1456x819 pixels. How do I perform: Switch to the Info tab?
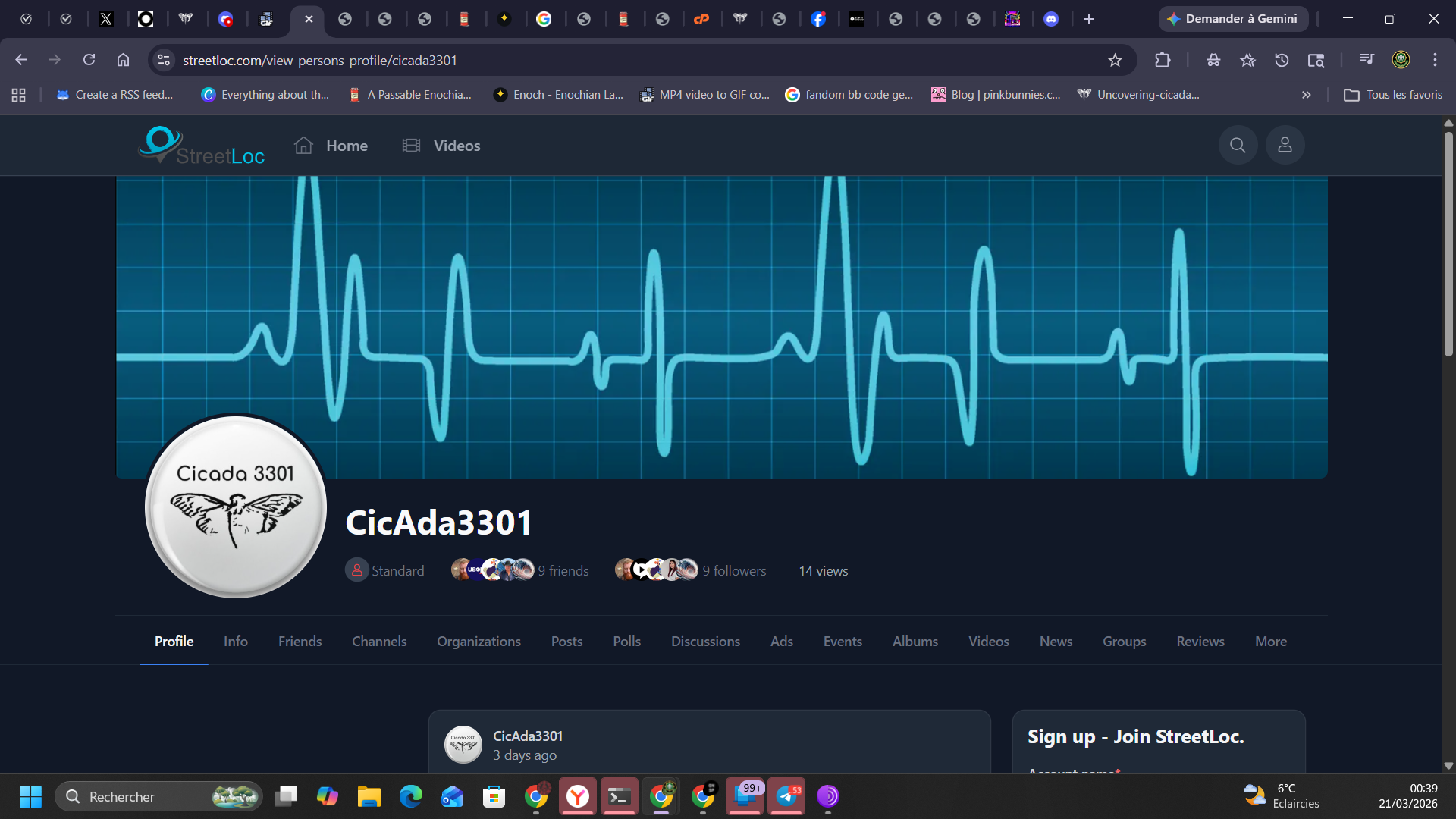pyautogui.click(x=235, y=642)
